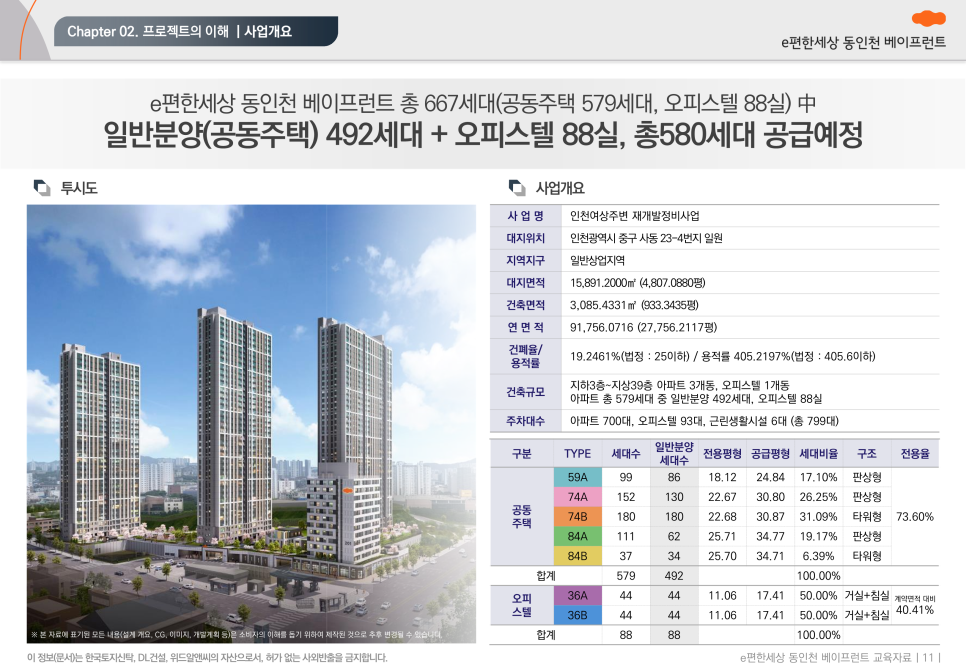
Task: Click the 73.60% exclusive-use ratio cell
Action: click(x=915, y=516)
